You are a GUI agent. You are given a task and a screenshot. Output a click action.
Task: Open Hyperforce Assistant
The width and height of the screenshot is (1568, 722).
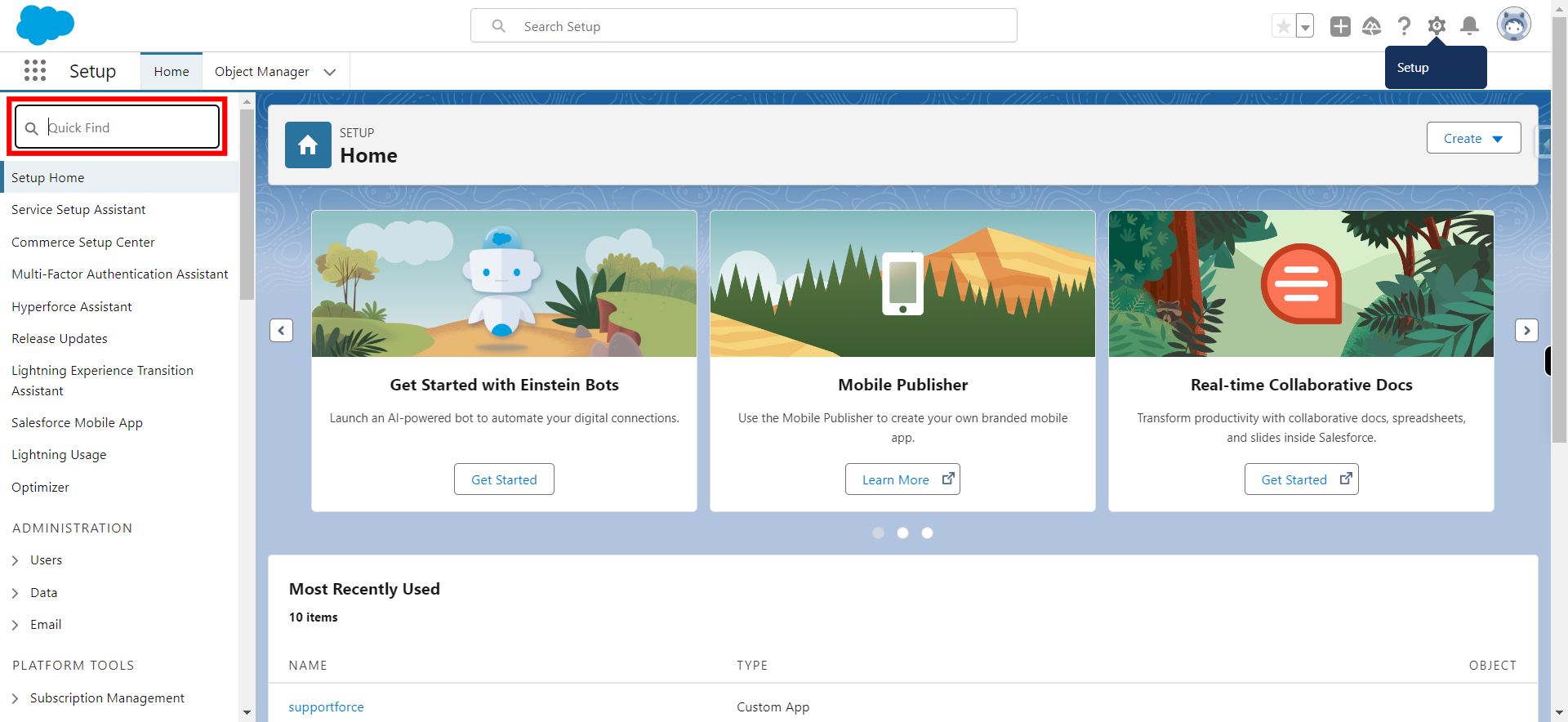(72, 307)
